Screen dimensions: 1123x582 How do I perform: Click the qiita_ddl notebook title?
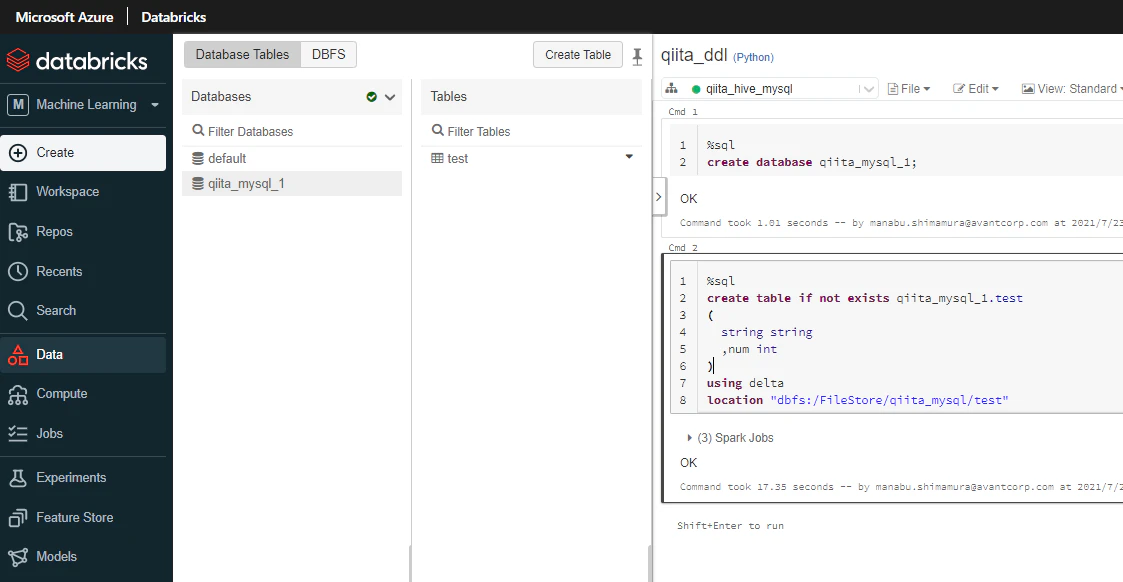(x=694, y=55)
